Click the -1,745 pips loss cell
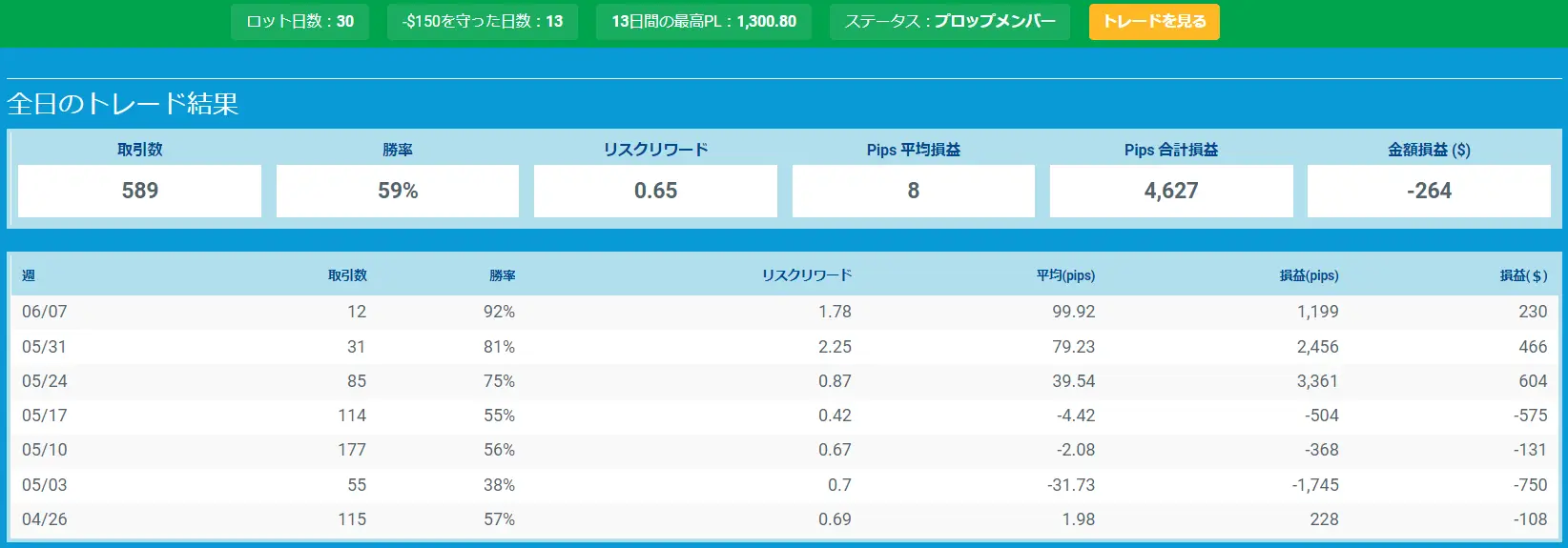This screenshot has height=548, width=1568. pos(1315,485)
